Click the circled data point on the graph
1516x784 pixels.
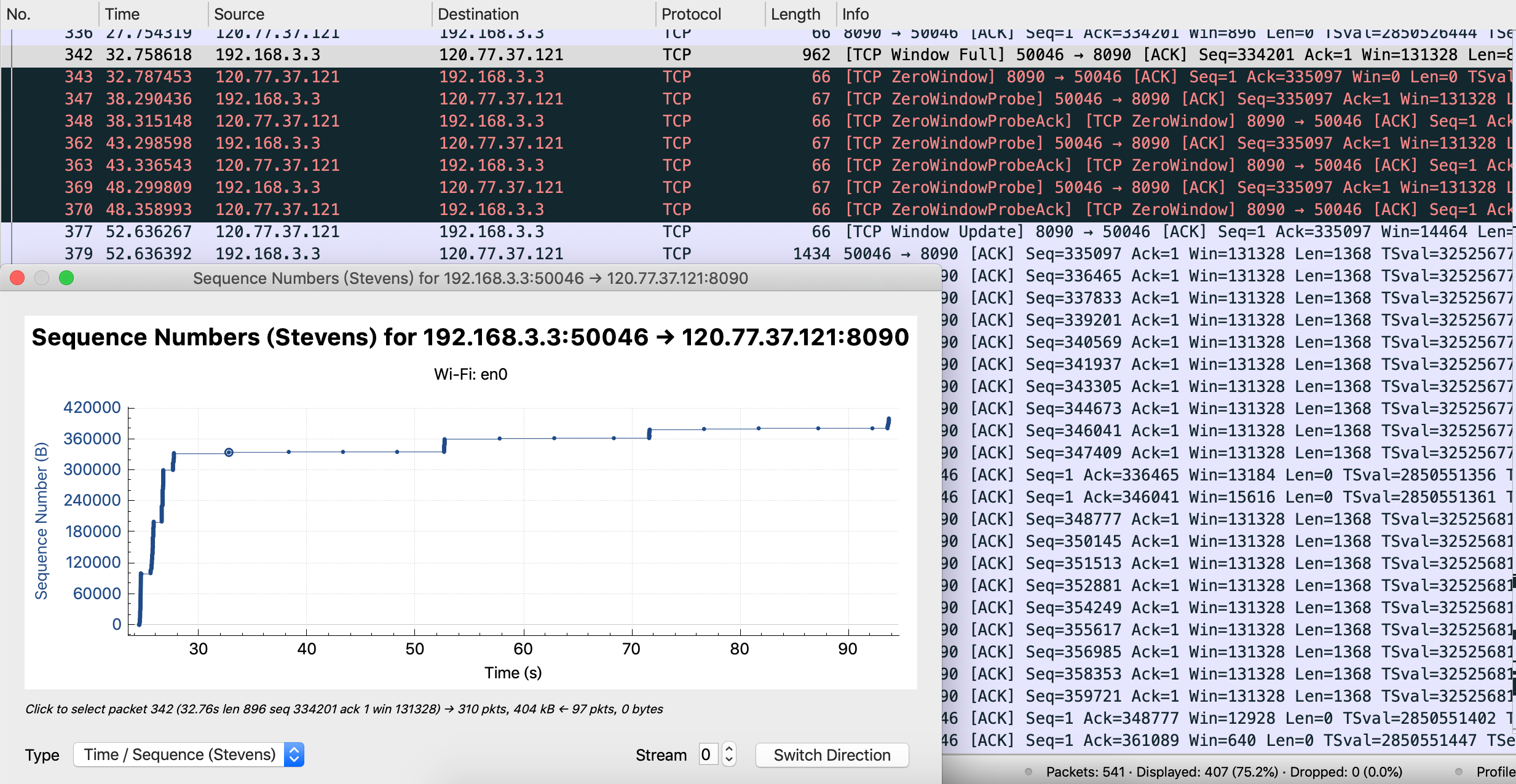click(228, 452)
